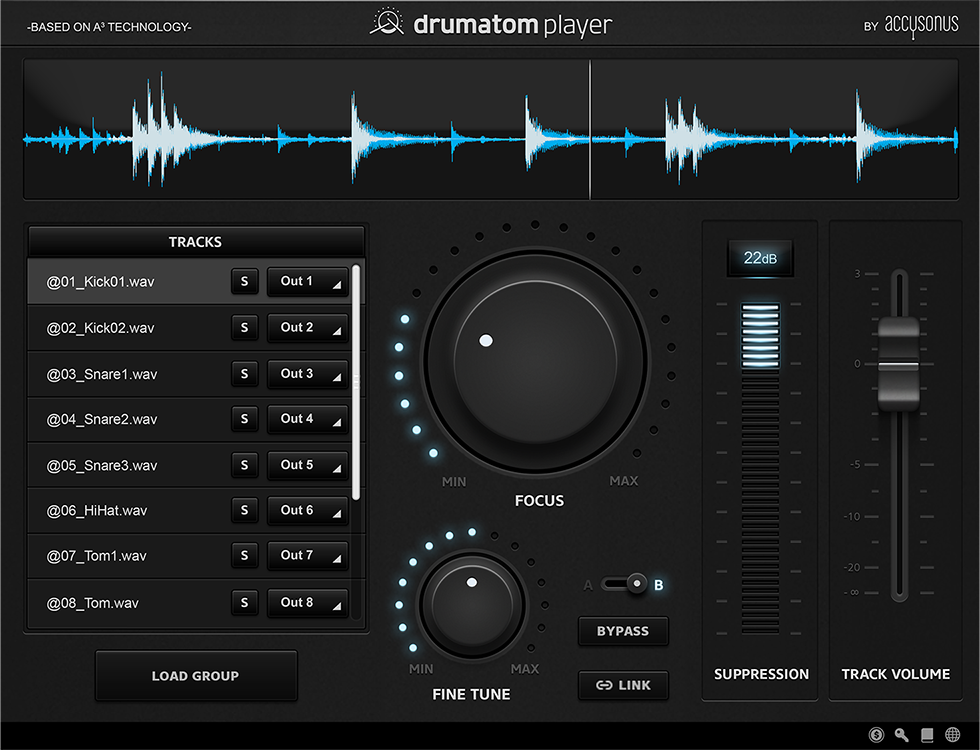The width and height of the screenshot is (980, 750).
Task: Click the SUPPRESSION label
Action: (761, 674)
